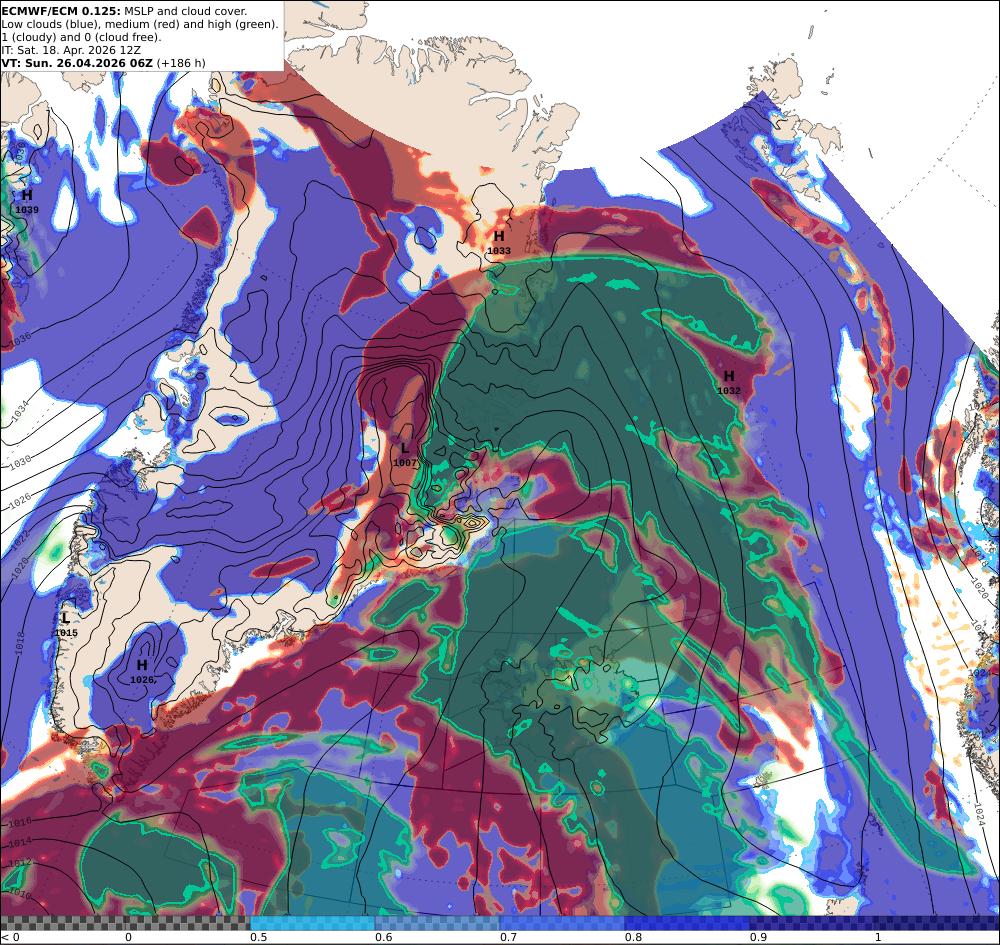Viewport: 1000px width, 945px height.
Task: Pick the 0.8–0.9 dark blue colorbar swatch
Action: [688, 923]
